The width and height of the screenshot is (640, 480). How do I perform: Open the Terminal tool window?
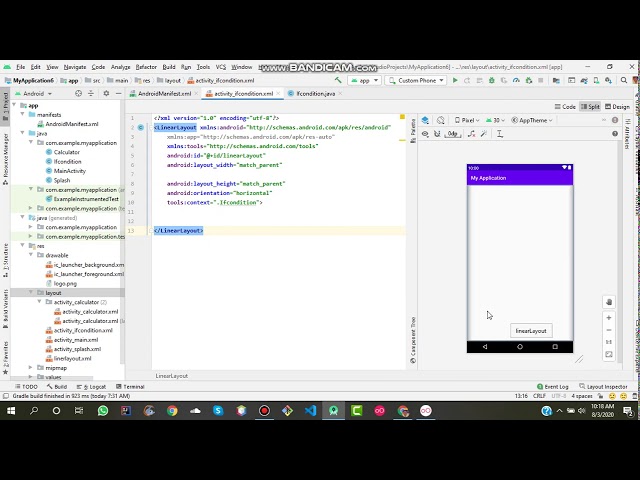(x=130, y=387)
